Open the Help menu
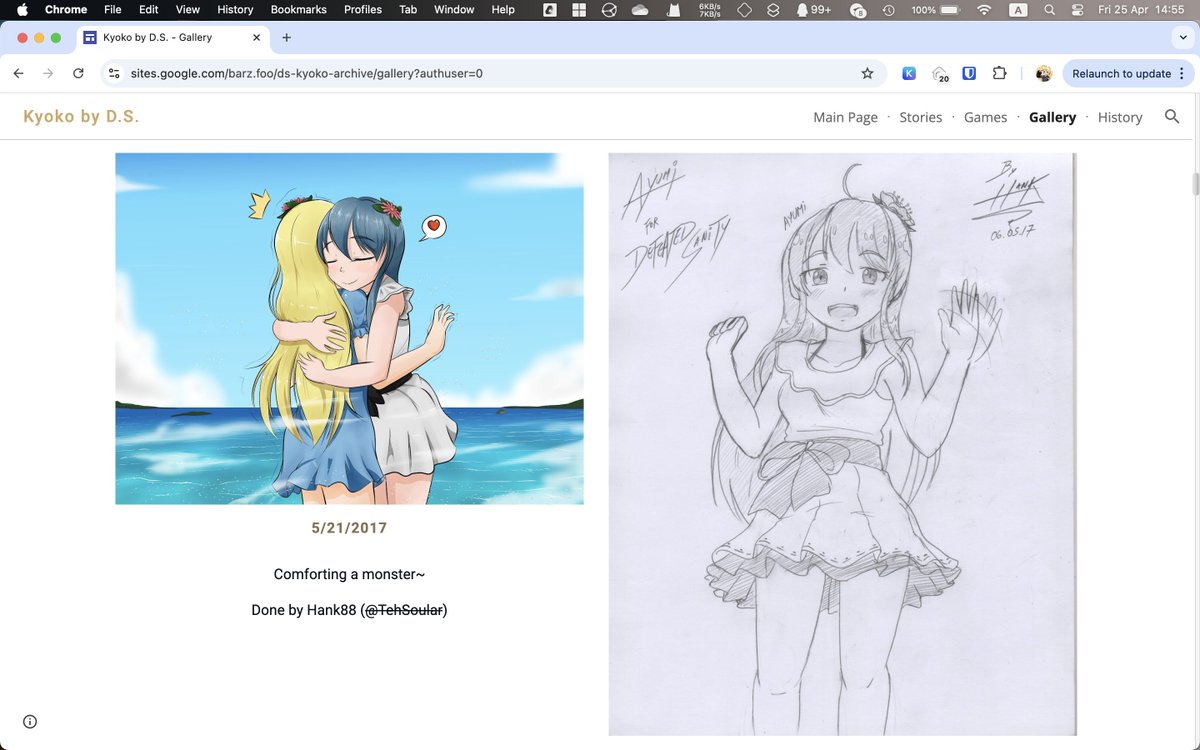This screenshot has height=750, width=1200. click(503, 9)
